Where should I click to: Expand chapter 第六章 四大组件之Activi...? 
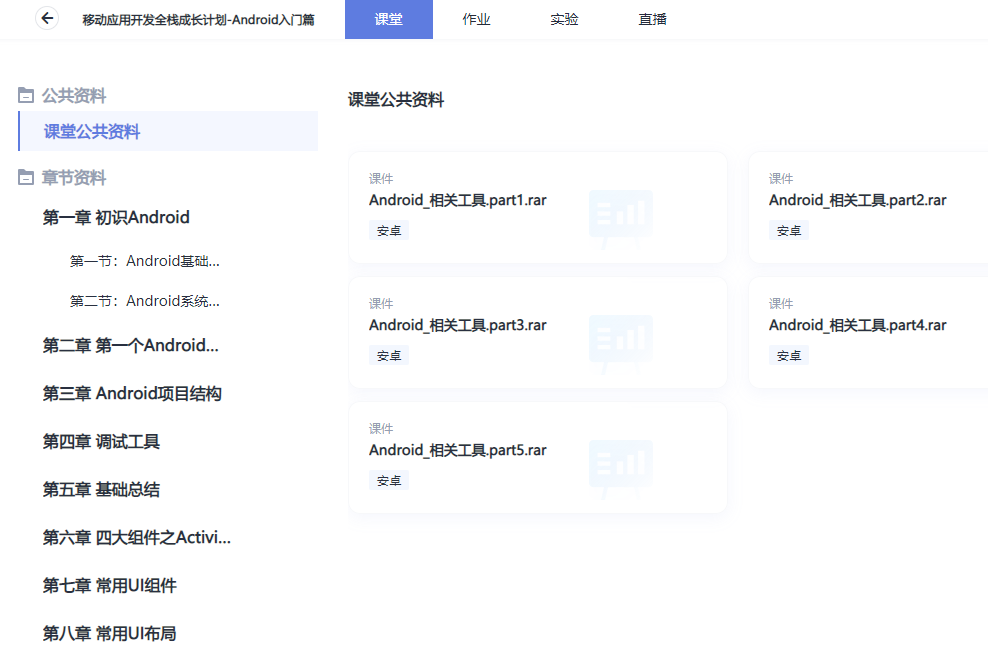tap(136, 537)
